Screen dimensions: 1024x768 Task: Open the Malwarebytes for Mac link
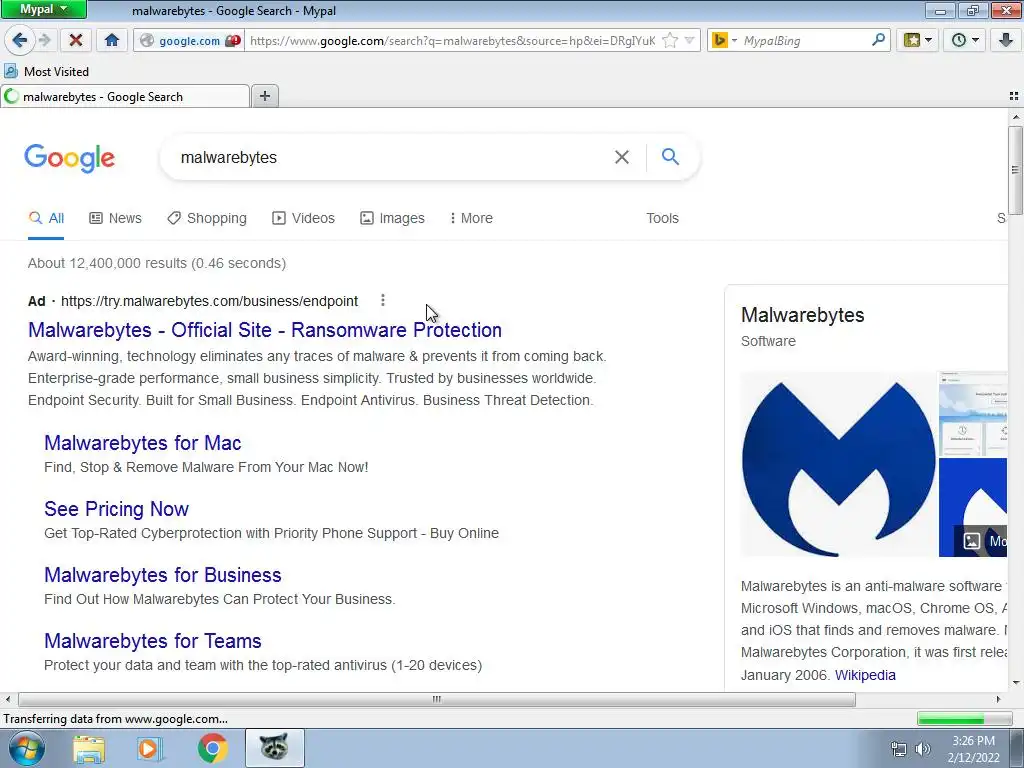[142, 443]
